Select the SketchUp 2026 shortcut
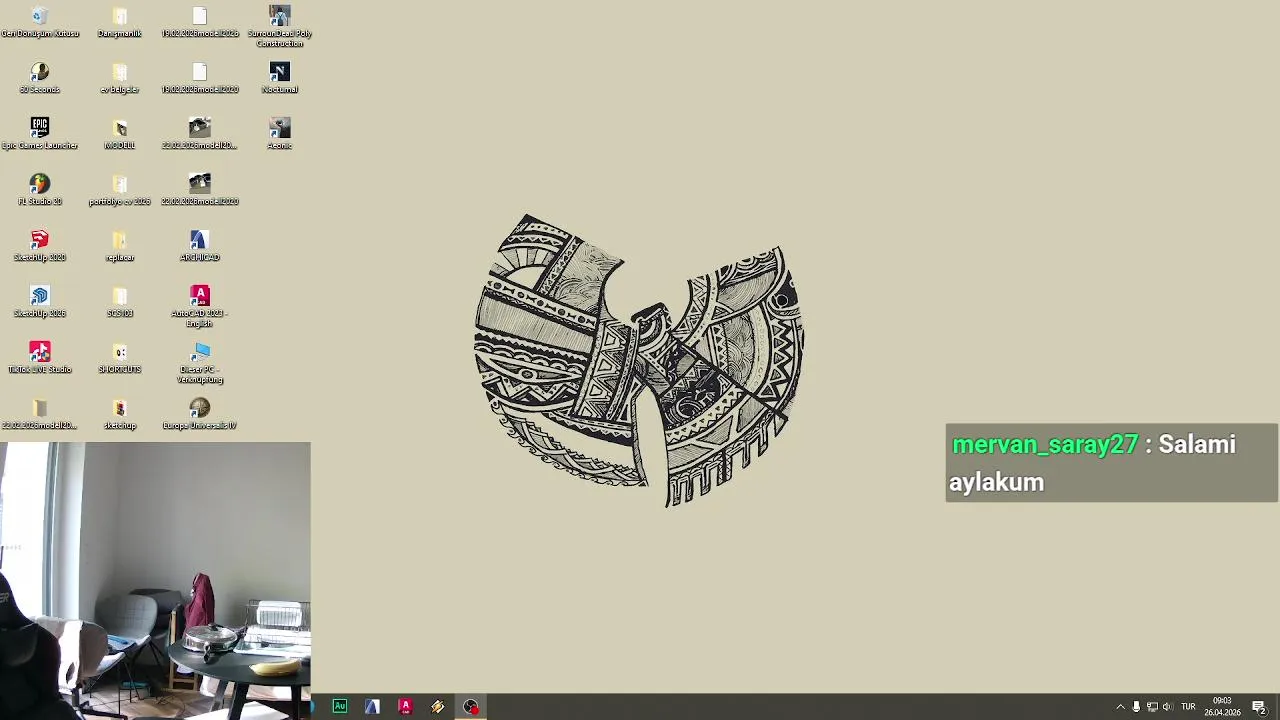The image size is (1280, 720). (39, 302)
